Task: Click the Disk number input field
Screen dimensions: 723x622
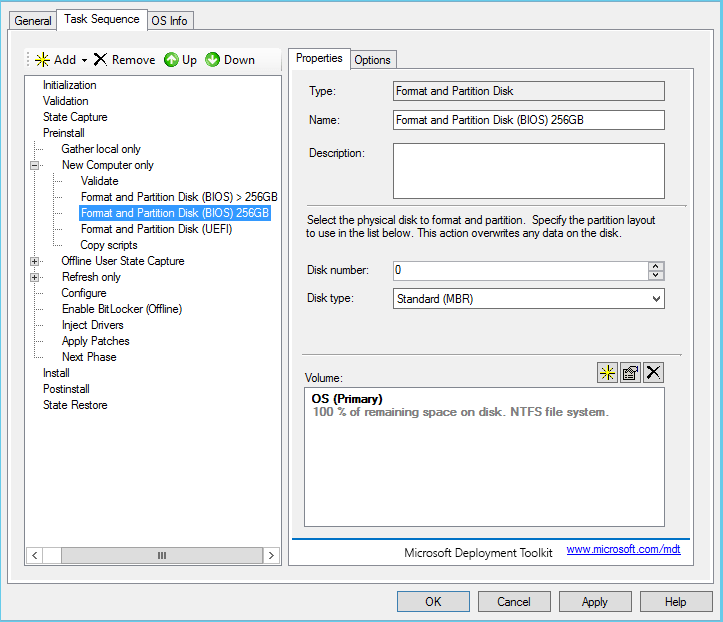Action: (x=521, y=271)
